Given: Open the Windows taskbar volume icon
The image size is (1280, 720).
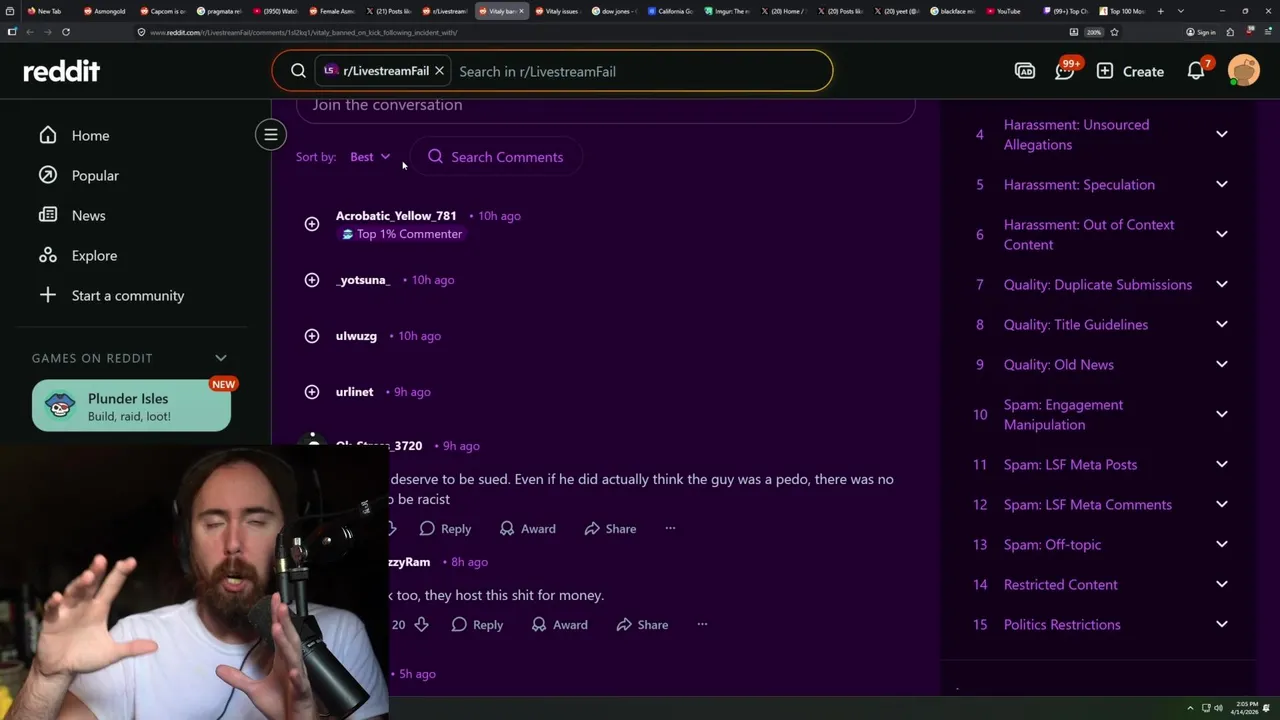Looking at the screenshot, I should point(1218,708).
